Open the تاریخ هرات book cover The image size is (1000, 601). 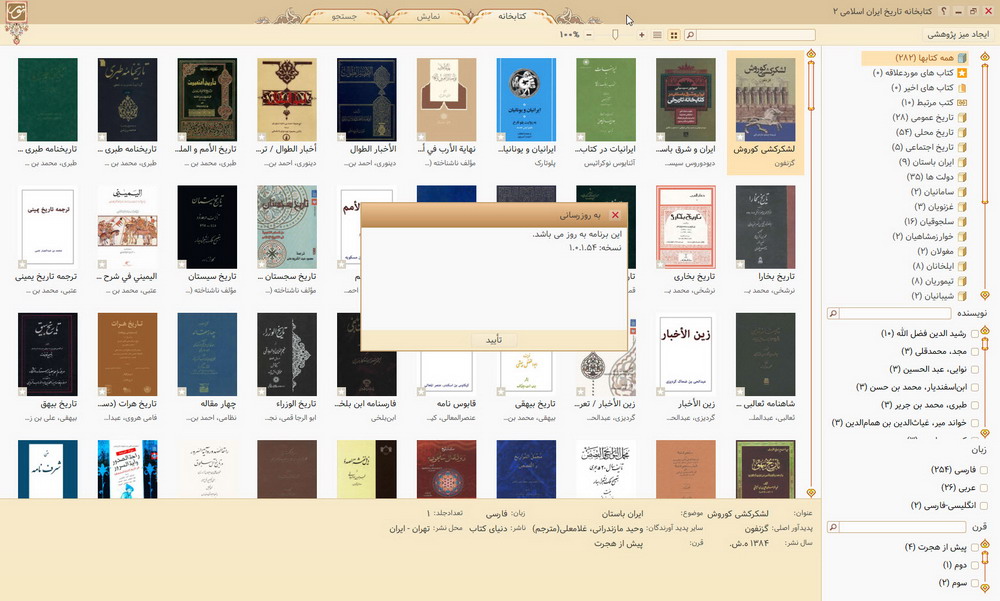(128, 354)
